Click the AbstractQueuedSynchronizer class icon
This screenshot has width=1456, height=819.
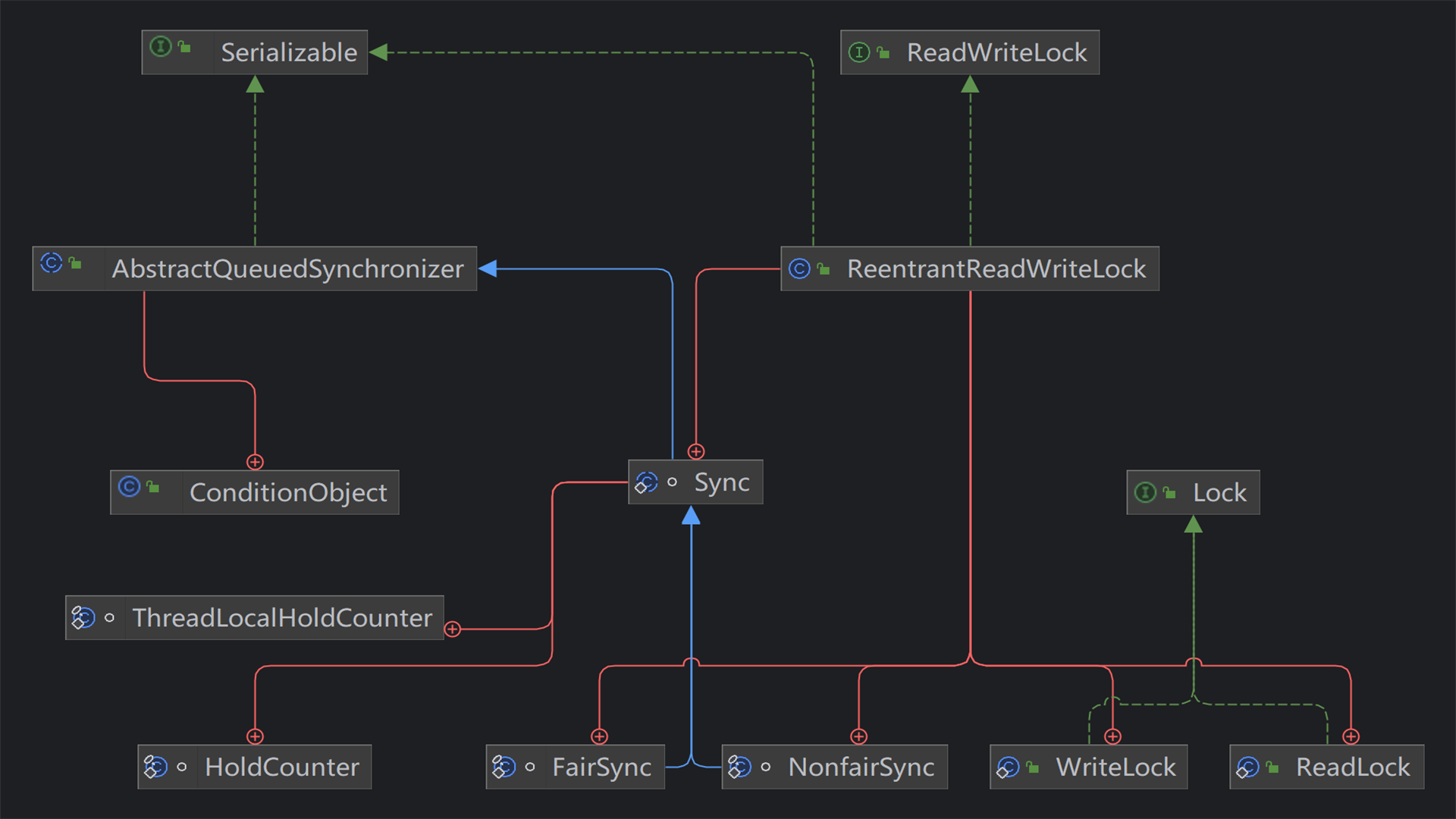click(52, 263)
